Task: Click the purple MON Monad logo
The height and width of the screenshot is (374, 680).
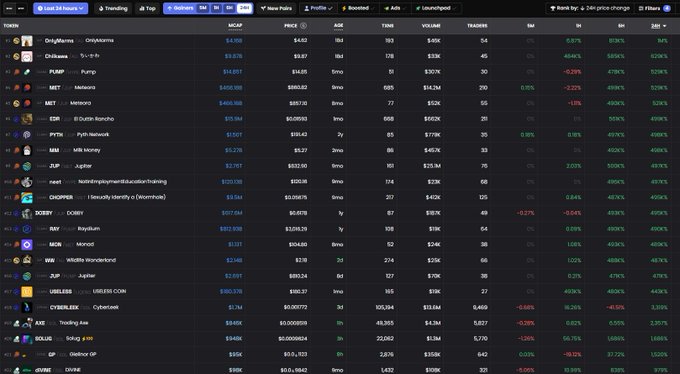Action: (27, 245)
